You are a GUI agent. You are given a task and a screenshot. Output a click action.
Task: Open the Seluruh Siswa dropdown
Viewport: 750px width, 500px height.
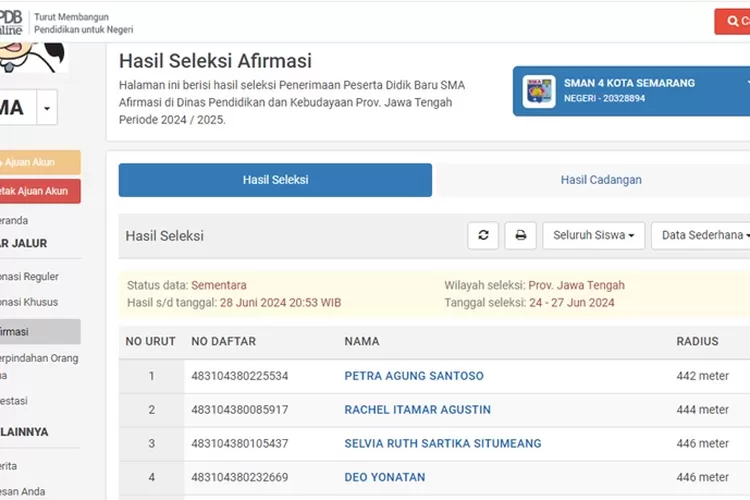coord(594,235)
